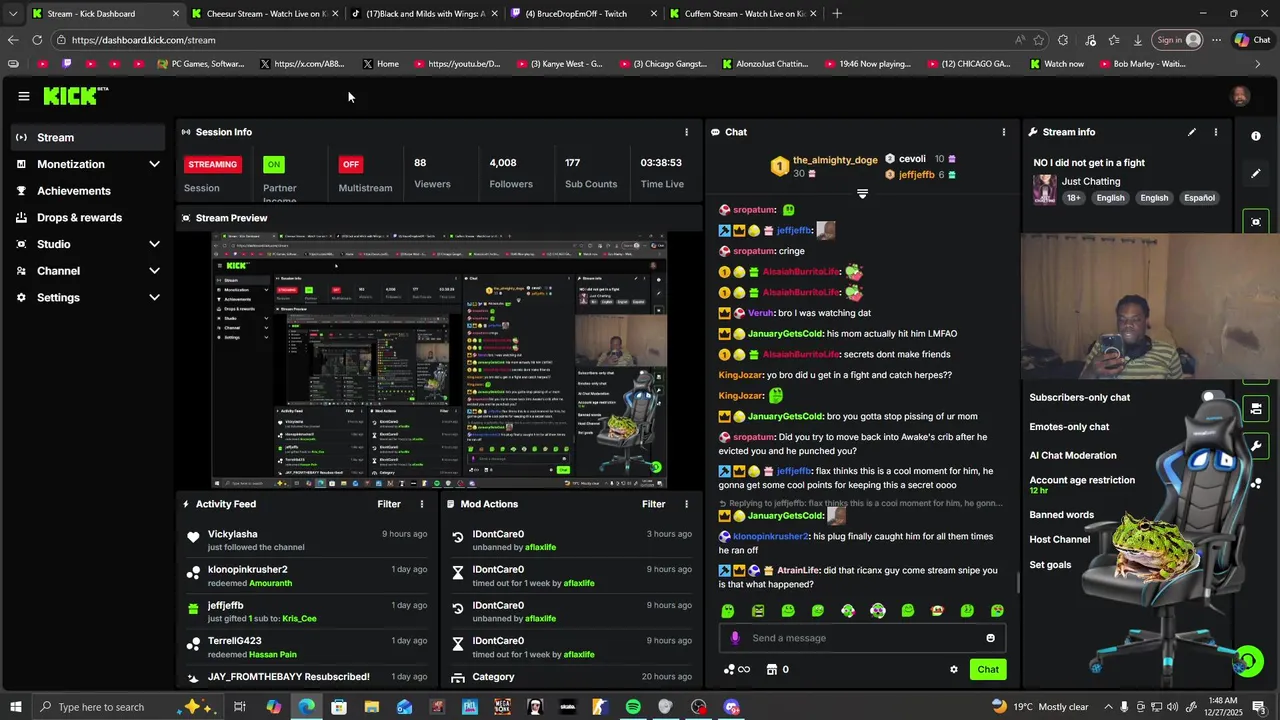Open new browser tab plus button
This screenshot has height=720, width=1280.
pos(837,14)
